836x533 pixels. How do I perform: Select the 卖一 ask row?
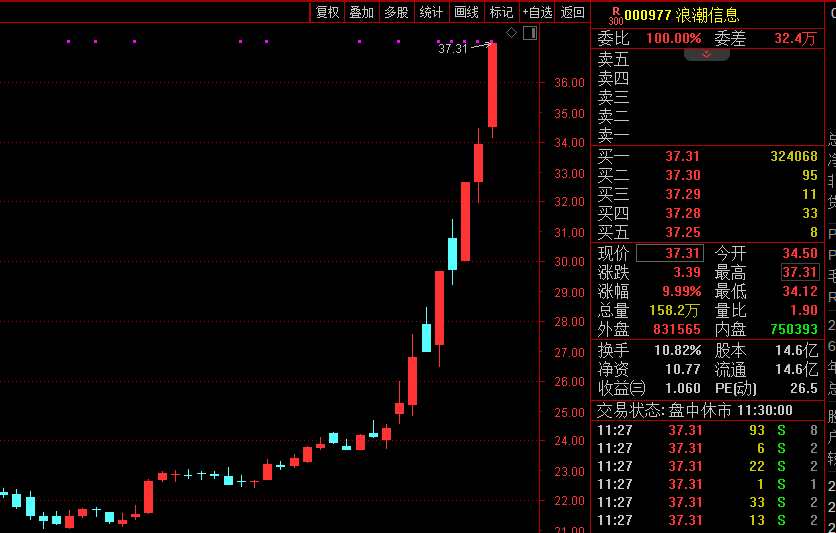[x=708, y=135]
